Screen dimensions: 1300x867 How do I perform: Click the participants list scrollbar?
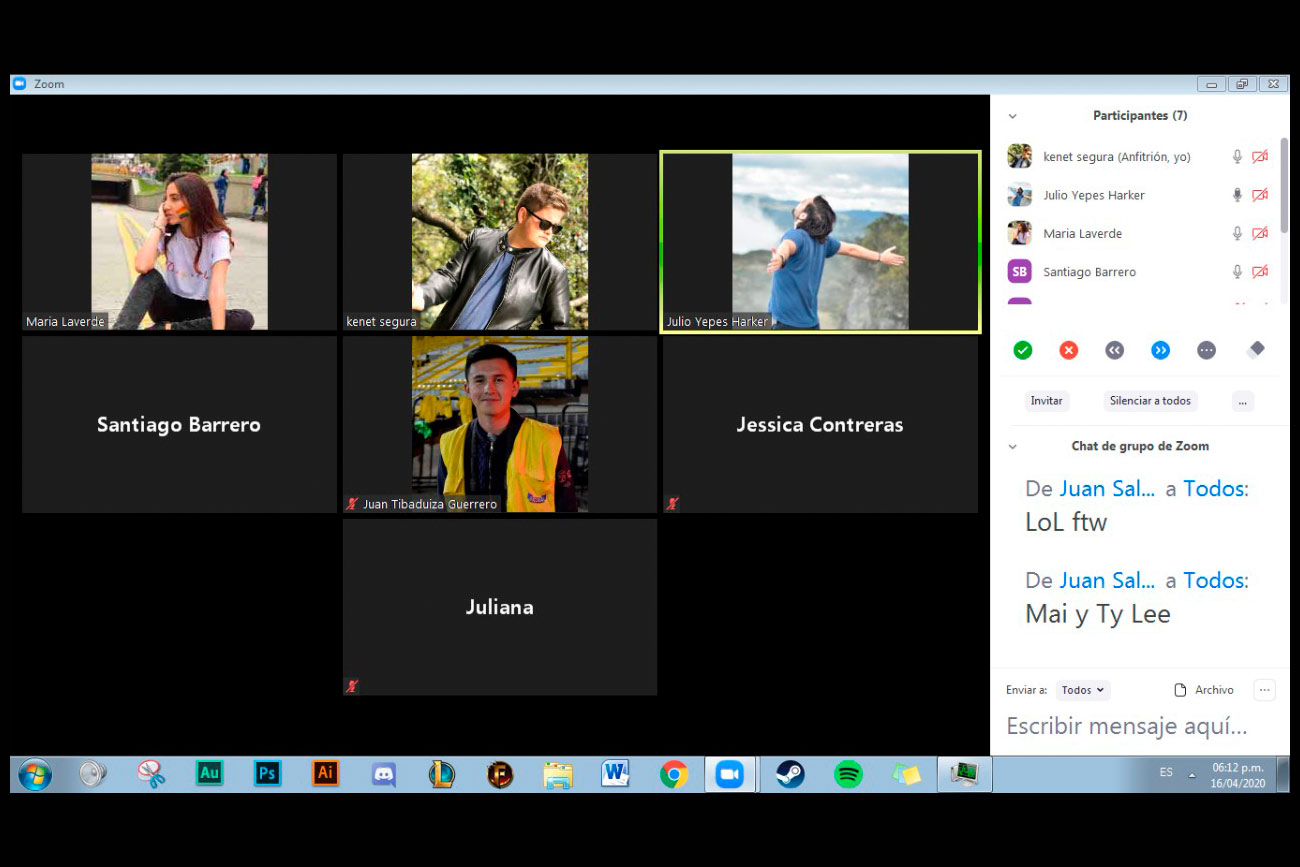click(x=1284, y=186)
